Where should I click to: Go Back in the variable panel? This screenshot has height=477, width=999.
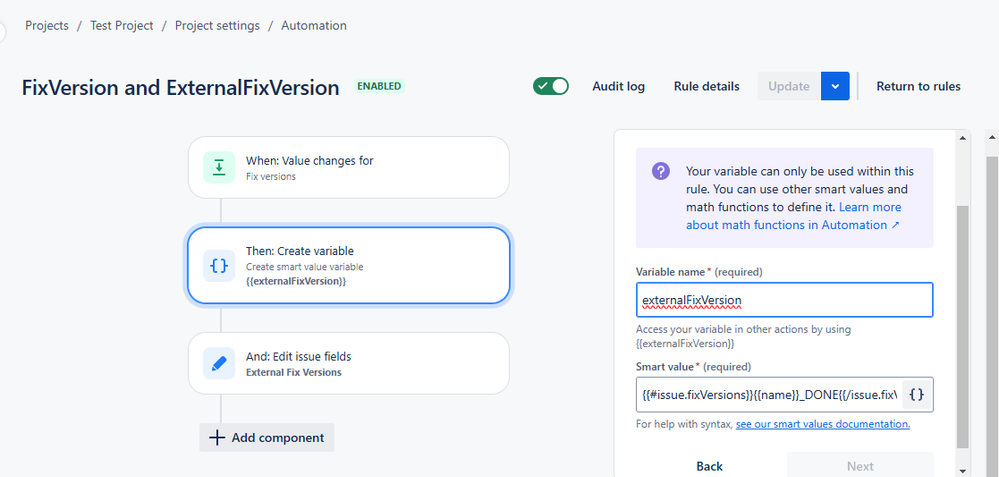point(709,466)
